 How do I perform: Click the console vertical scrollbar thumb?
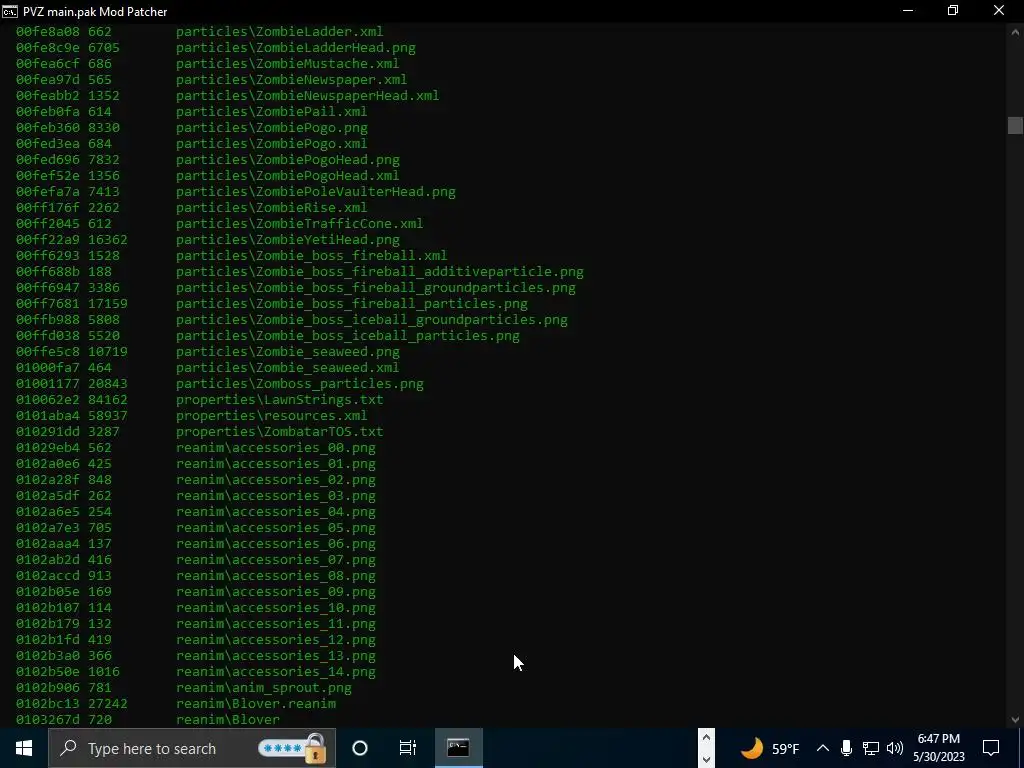point(1015,125)
